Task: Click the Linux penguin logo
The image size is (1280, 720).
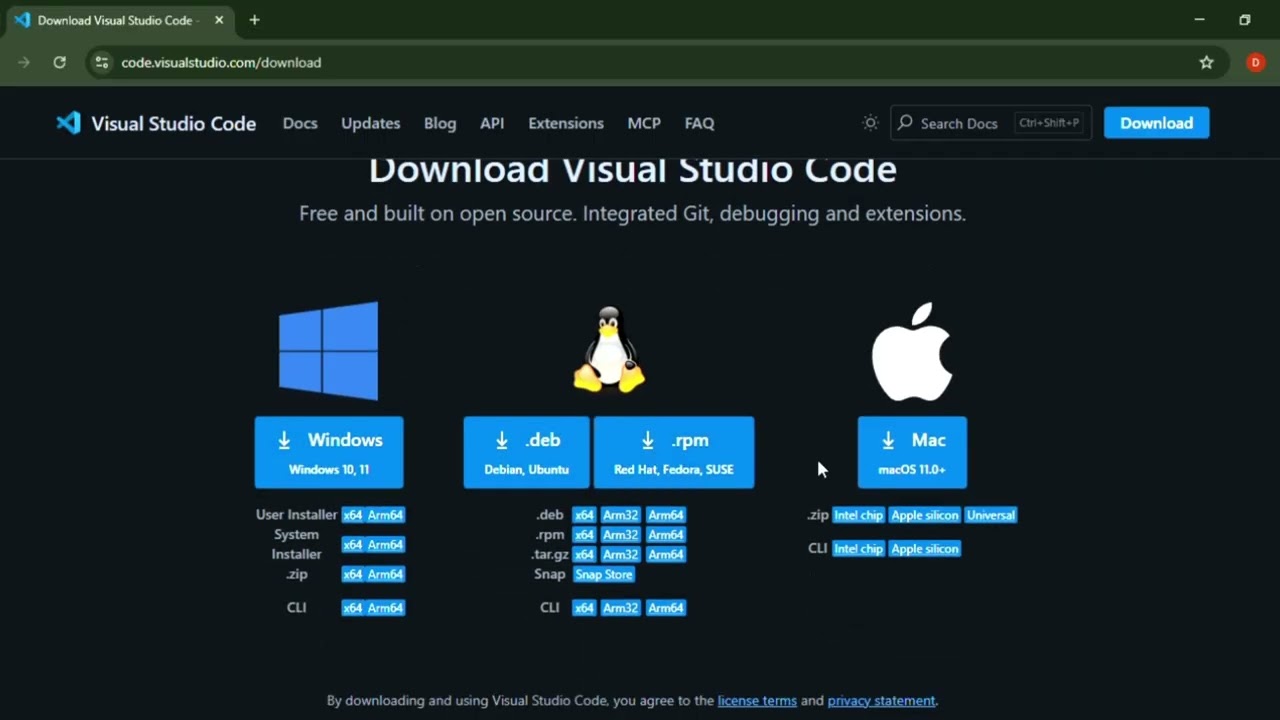Action: point(609,349)
